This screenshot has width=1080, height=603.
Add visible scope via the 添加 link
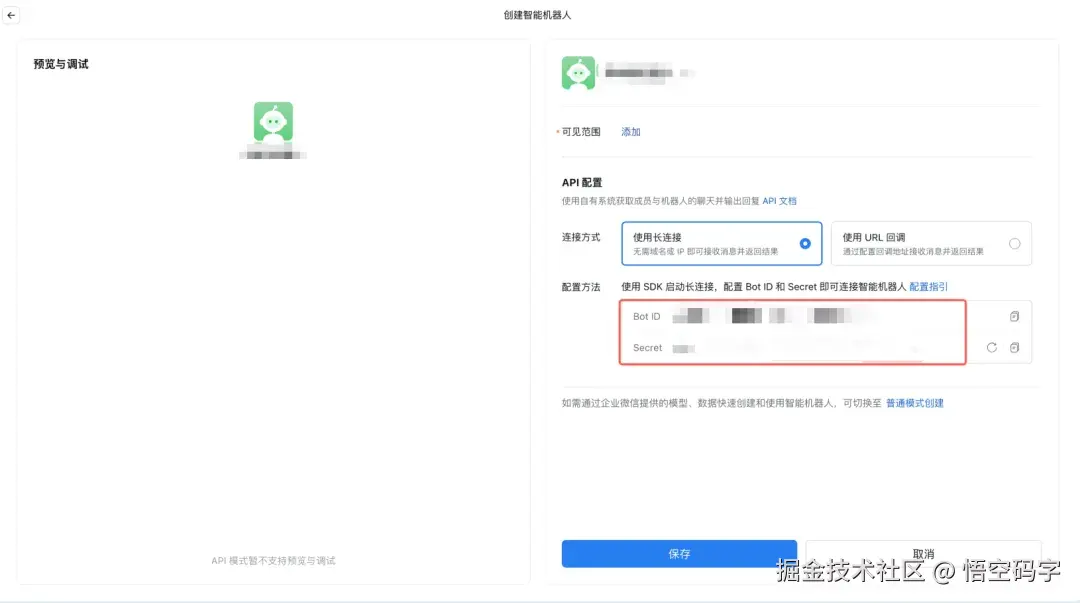pos(631,131)
